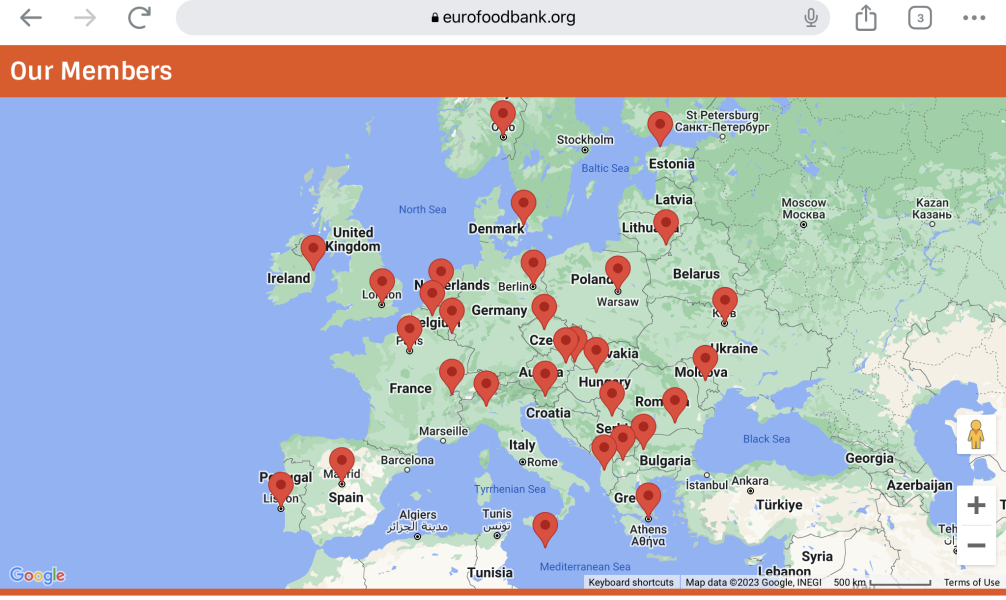1006x600 pixels.
Task: Select the map pin over Denmark
Action: [524, 207]
